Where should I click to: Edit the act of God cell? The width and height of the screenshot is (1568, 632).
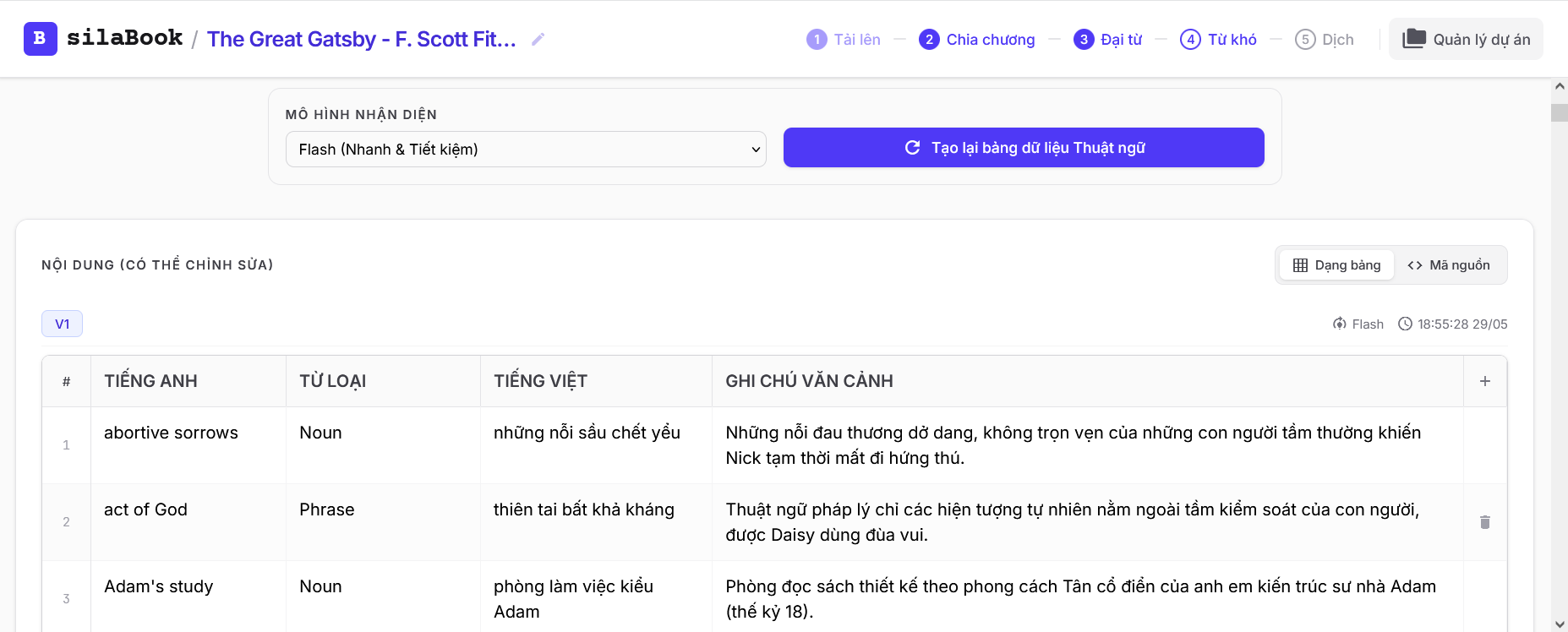(188, 522)
